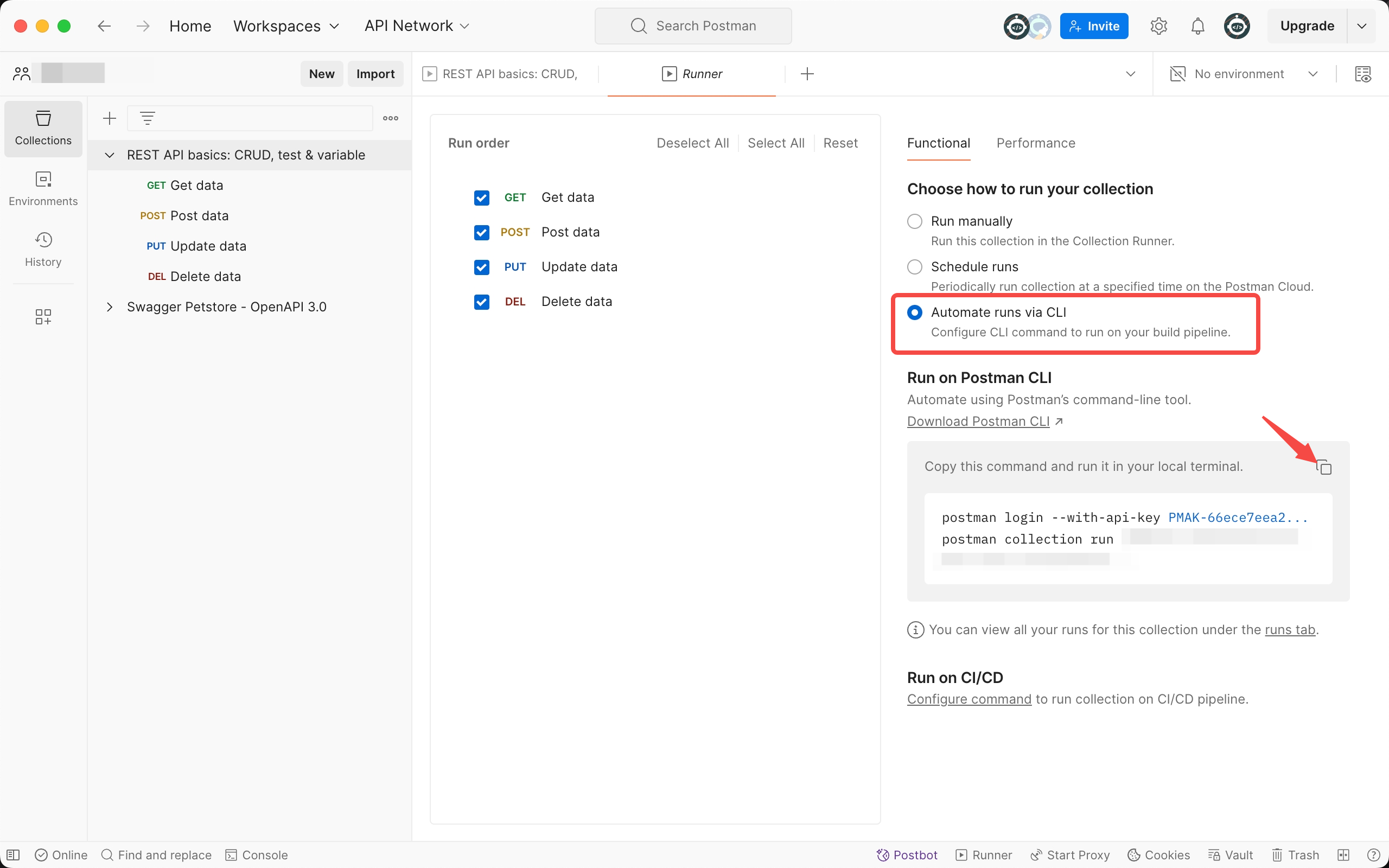Open Cookies manager
Viewport: 1389px width, 868px height.
click(x=1158, y=855)
